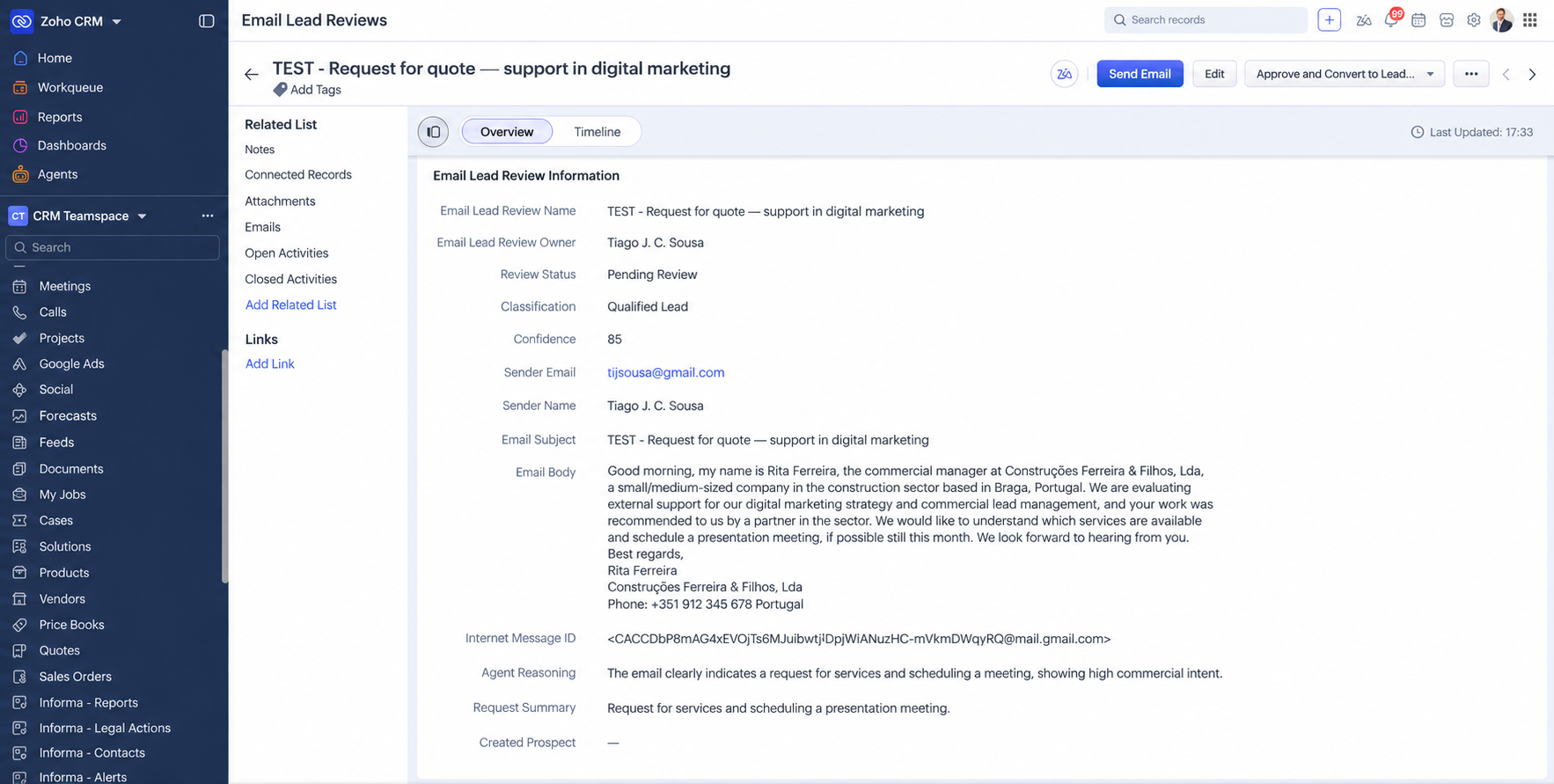Open the Approve and Convert dropdown arrow
1554x784 pixels.
1430,74
